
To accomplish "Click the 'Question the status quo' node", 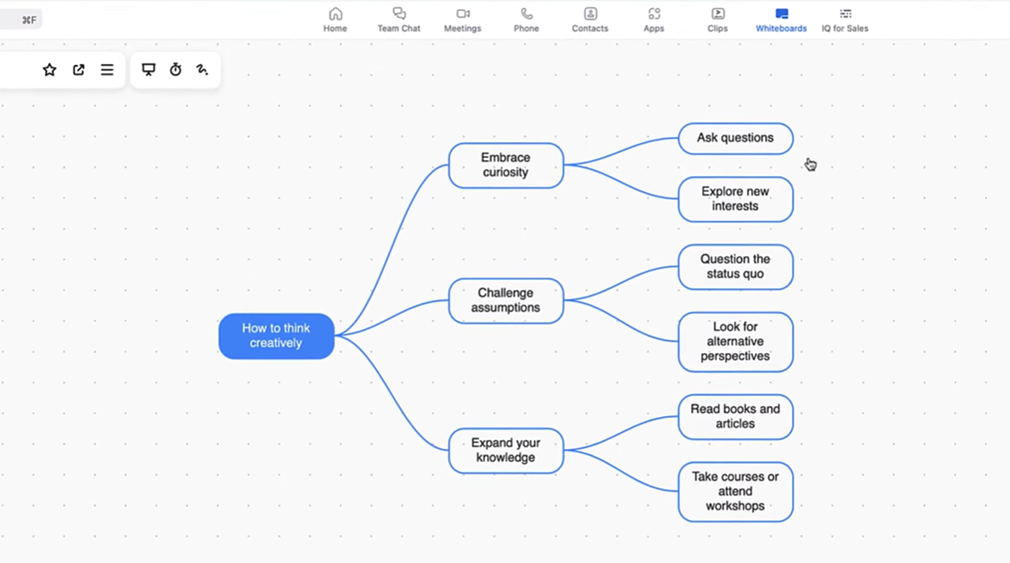I will [735, 267].
